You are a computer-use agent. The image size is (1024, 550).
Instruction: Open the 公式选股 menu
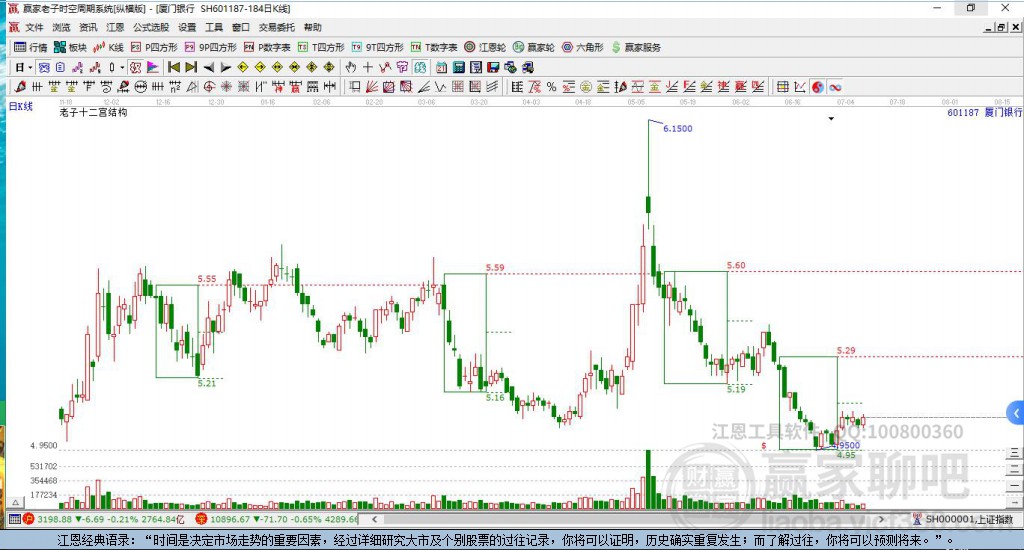click(149, 28)
